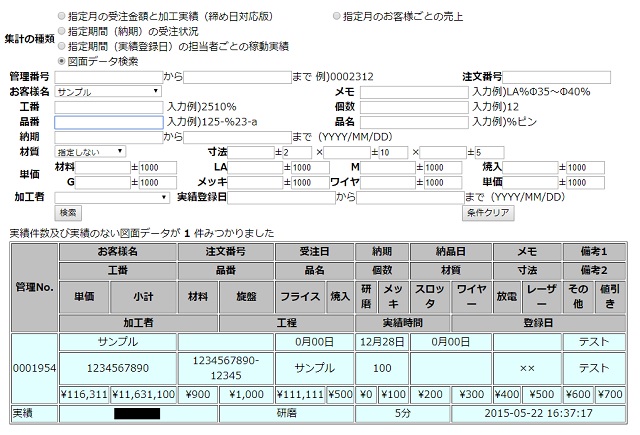
Task: Click the 注文番号 input field
Action: click(557, 77)
